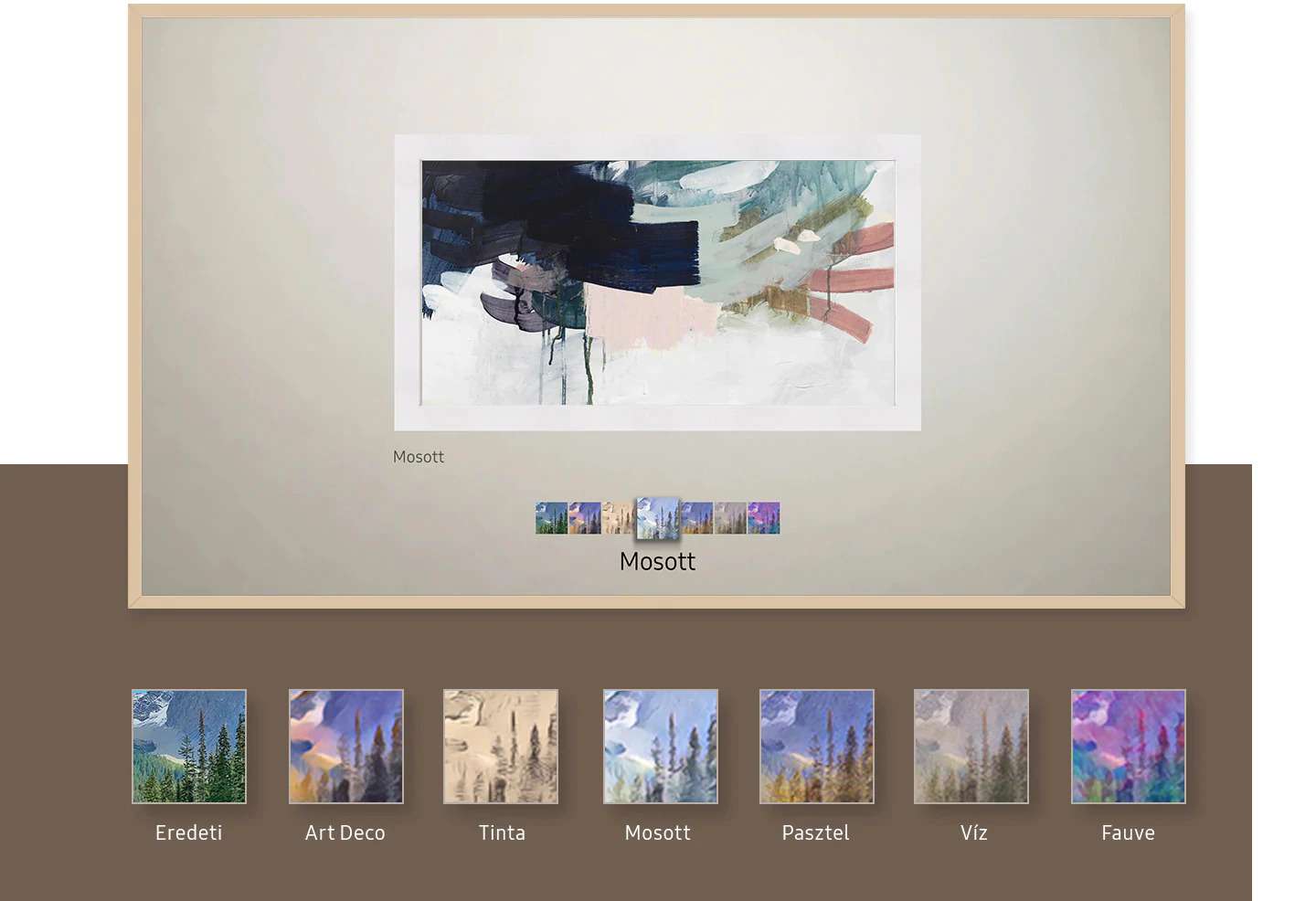Select the large Fauve filter thumbnail

point(1128,747)
